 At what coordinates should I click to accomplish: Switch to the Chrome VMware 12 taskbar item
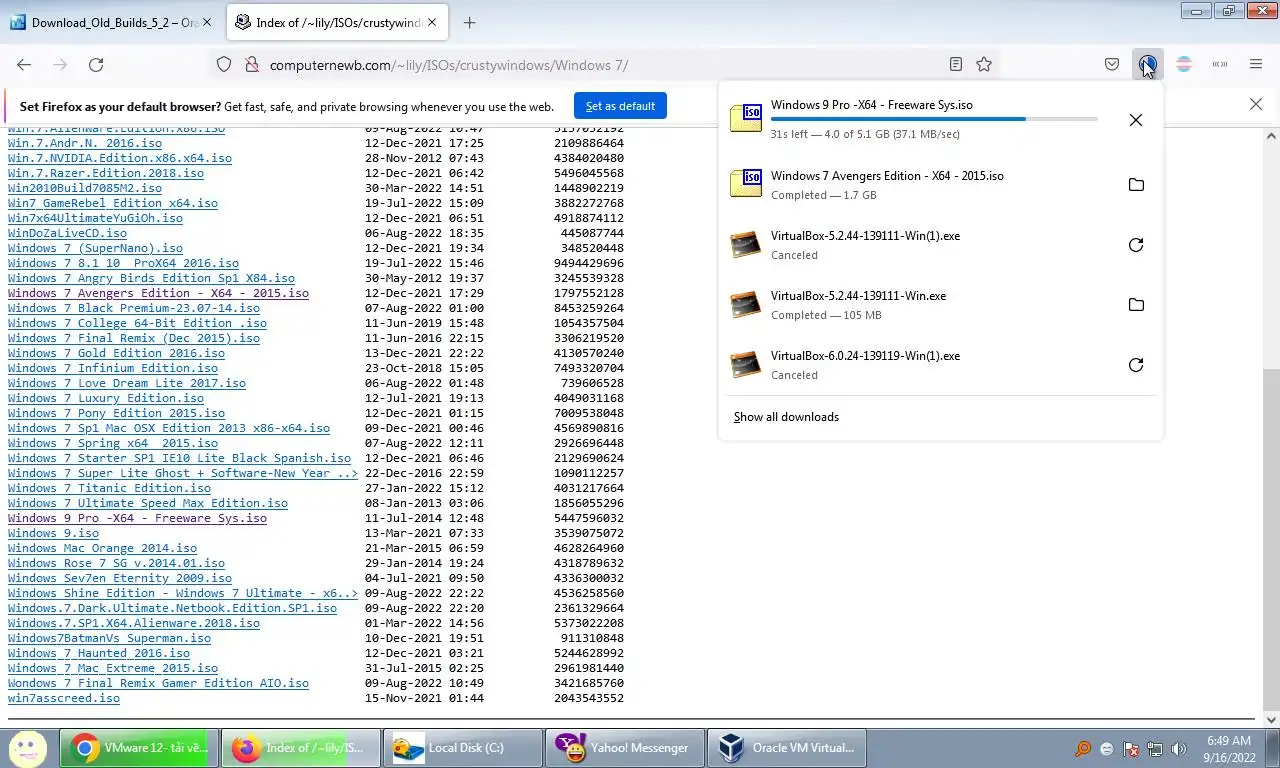coord(138,748)
